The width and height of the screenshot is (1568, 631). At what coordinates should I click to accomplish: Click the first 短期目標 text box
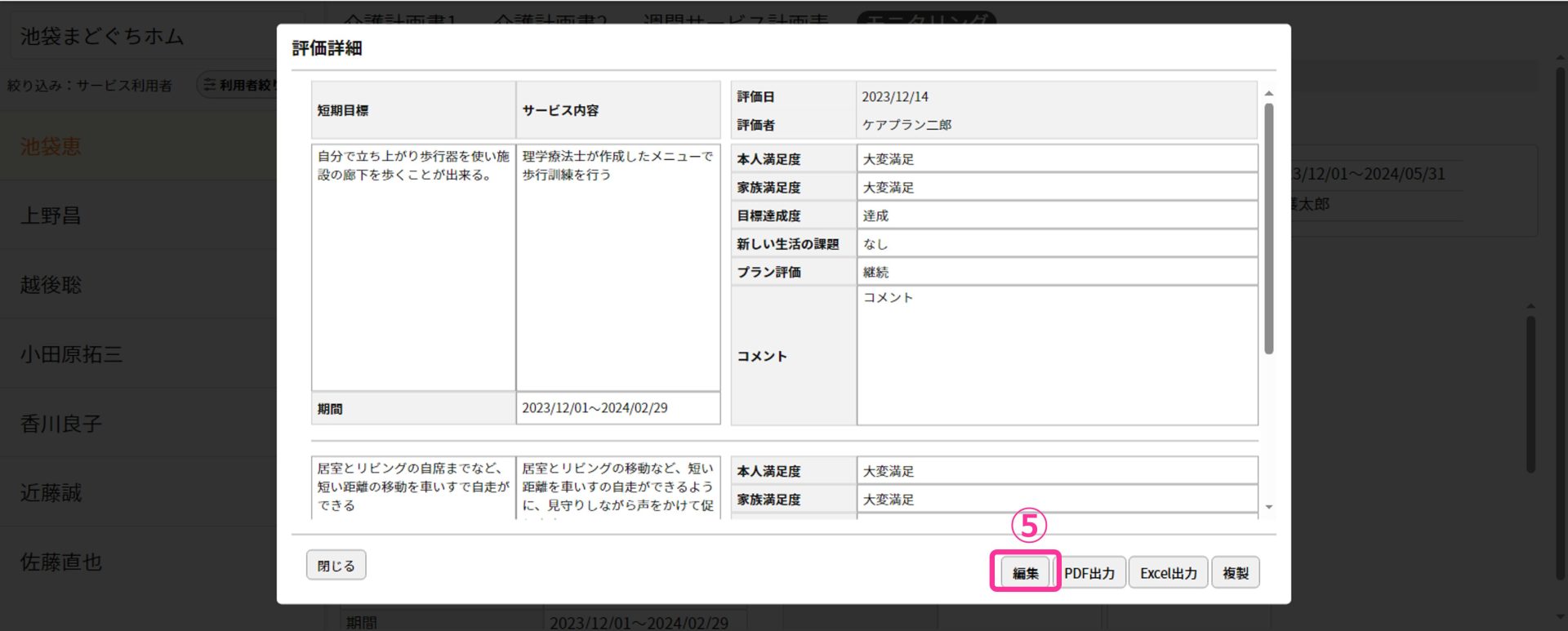coord(413,267)
